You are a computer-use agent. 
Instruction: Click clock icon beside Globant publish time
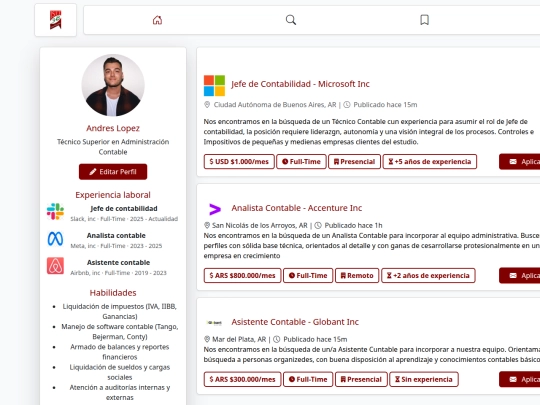point(277,339)
